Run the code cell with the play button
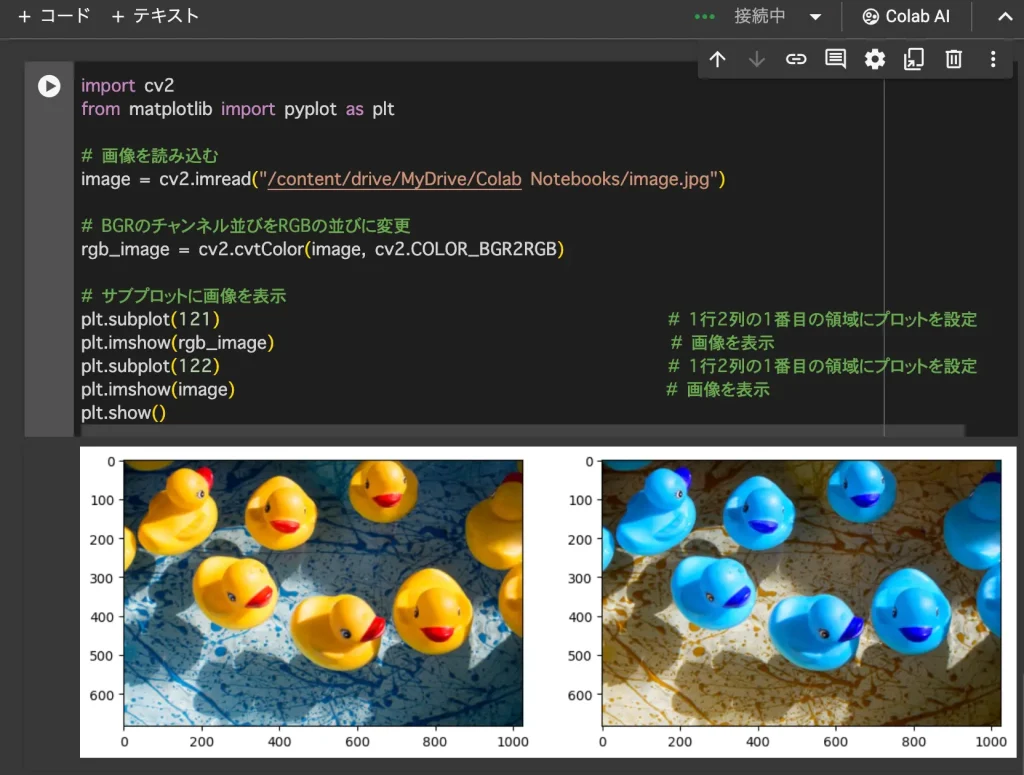Viewport: 1024px width, 775px height. point(49,86)
